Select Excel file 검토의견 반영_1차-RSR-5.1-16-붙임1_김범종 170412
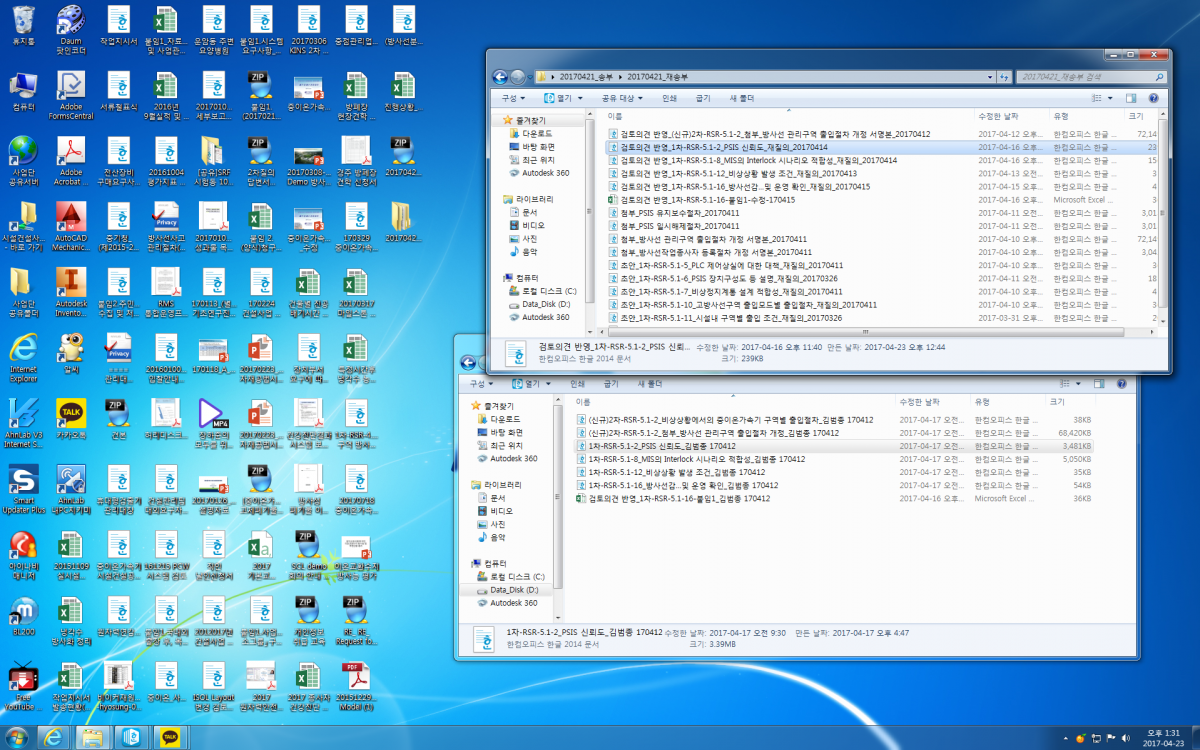 pos(672,498)
